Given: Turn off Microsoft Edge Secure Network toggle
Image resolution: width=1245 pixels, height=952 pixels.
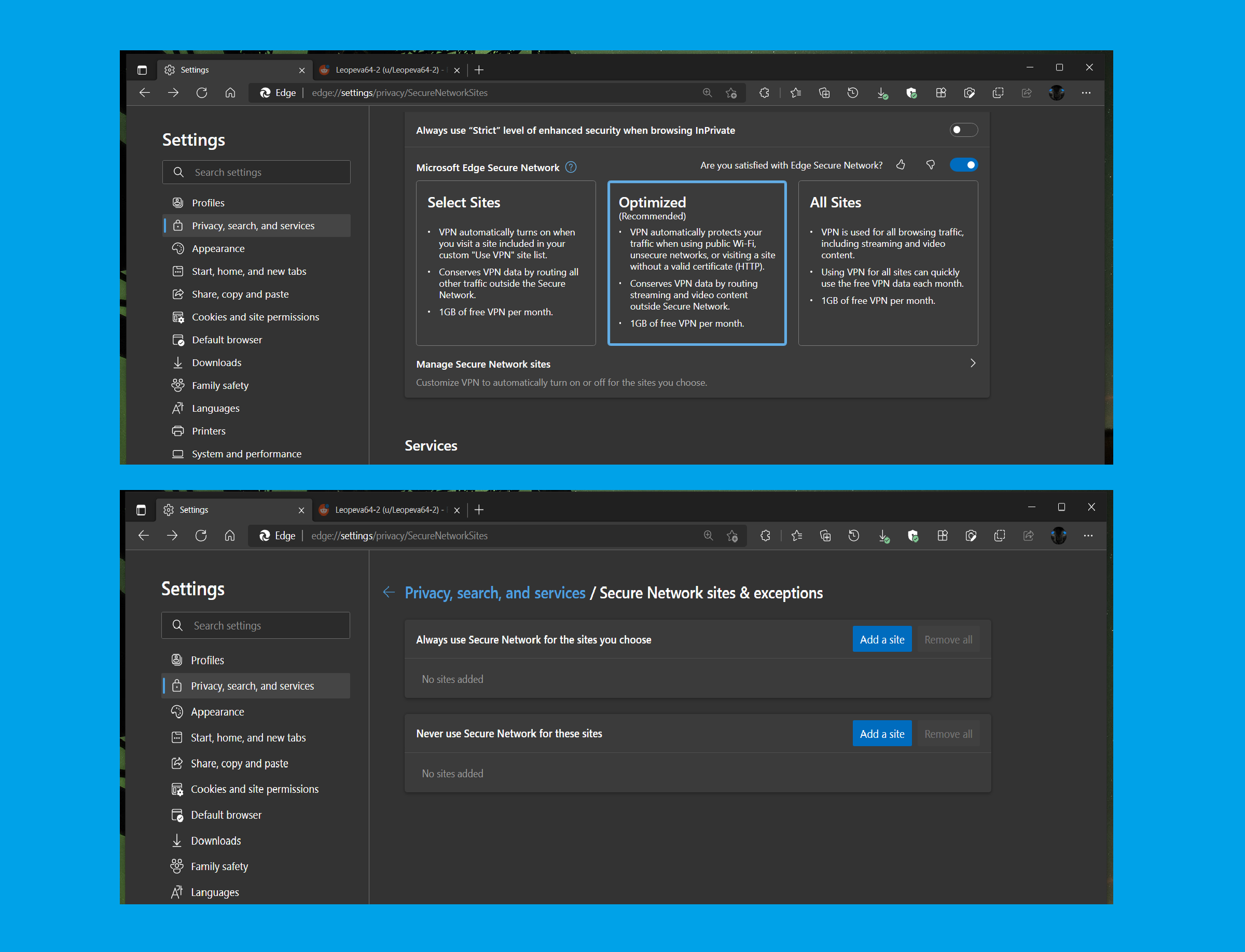Looking at the screenshot, I should (x=963, y=165).
